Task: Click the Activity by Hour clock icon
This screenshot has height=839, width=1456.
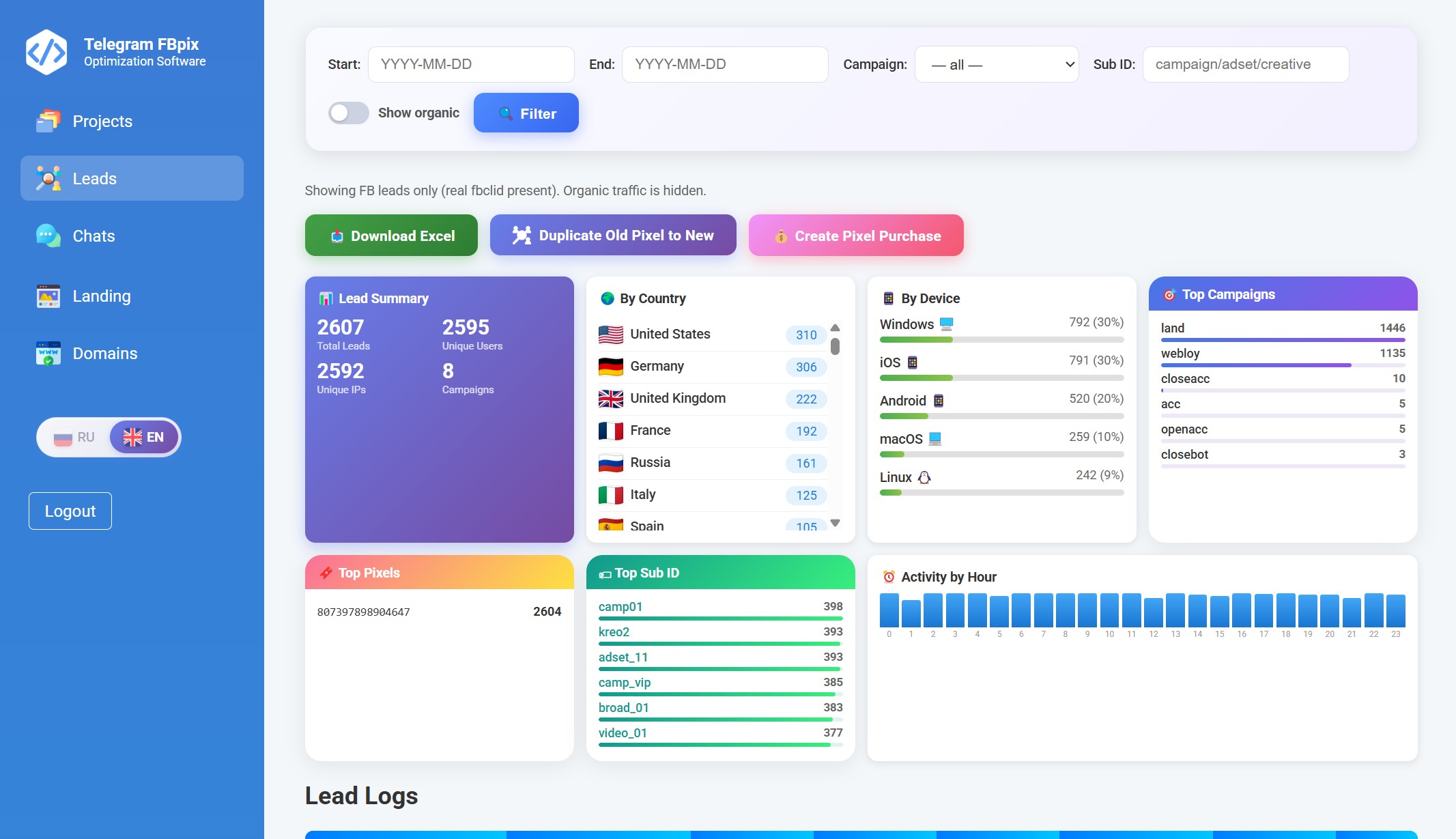Action: point(889,577)
